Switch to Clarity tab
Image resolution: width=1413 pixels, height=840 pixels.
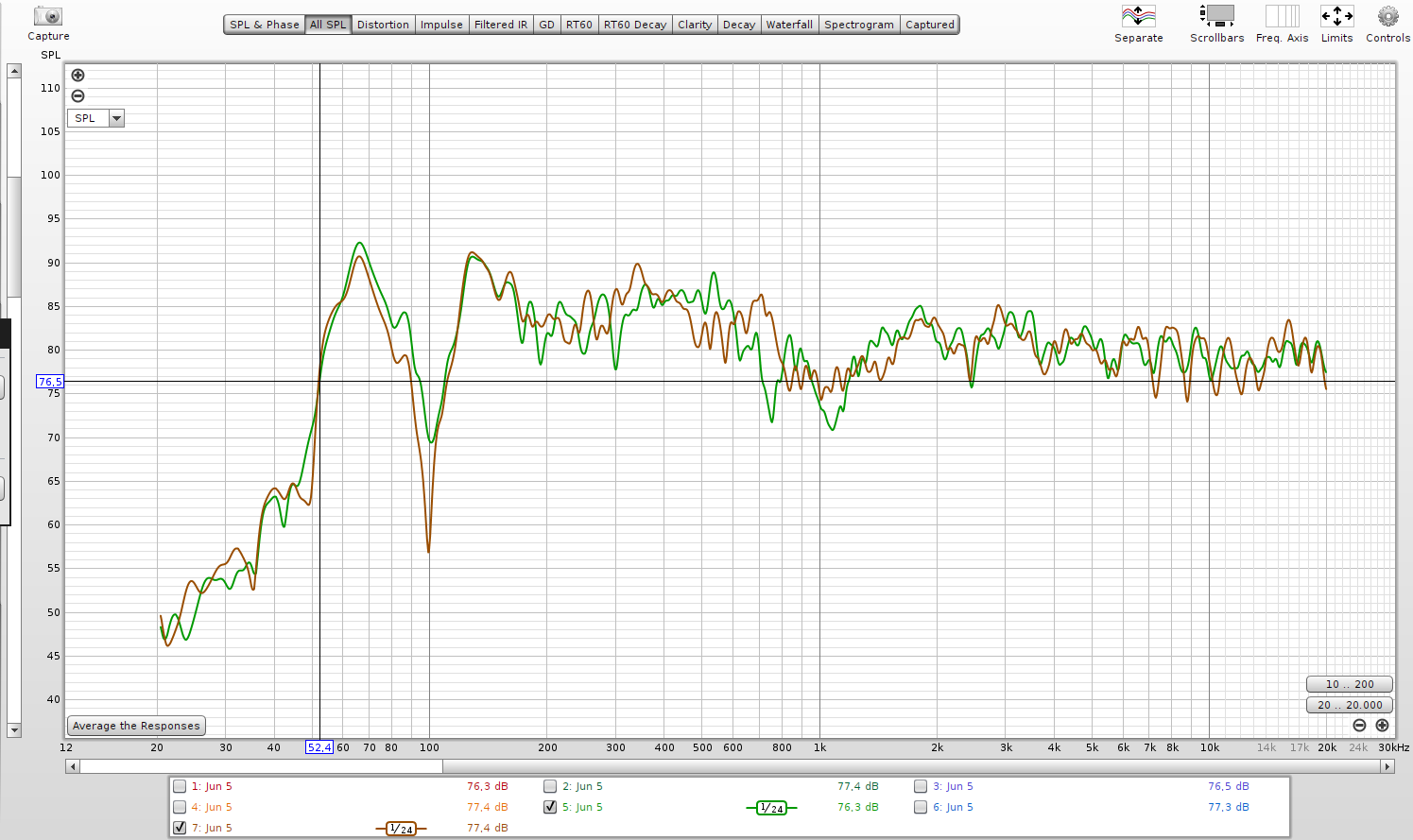(695, 25)
